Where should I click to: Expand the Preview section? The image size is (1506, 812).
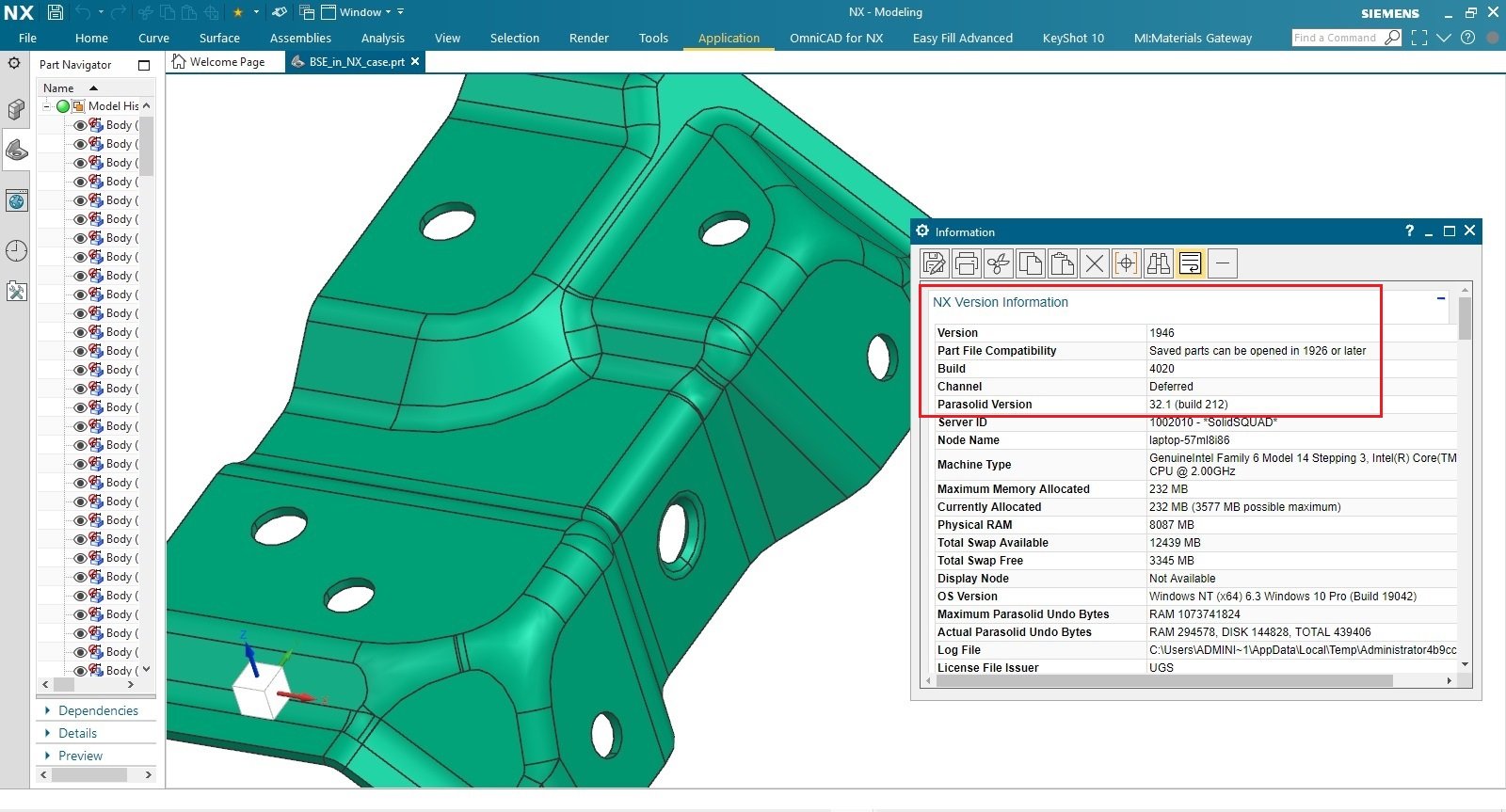click(48, 756)
